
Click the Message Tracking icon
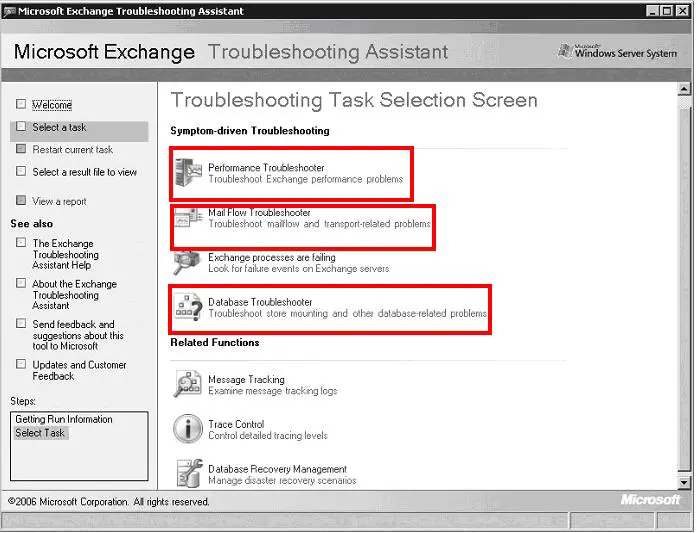tap(188, 384)
